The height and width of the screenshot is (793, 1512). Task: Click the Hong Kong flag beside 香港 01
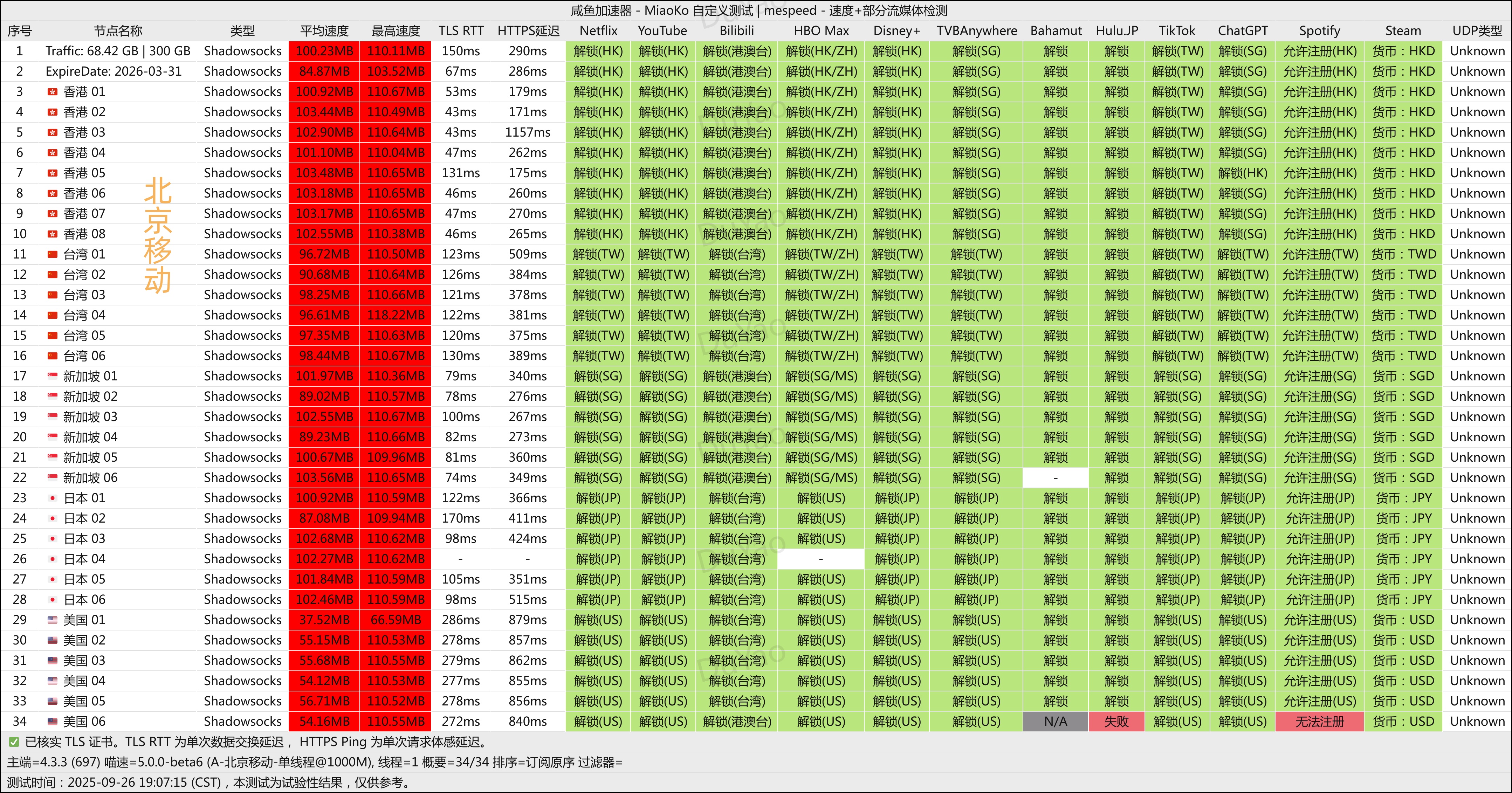53,92
